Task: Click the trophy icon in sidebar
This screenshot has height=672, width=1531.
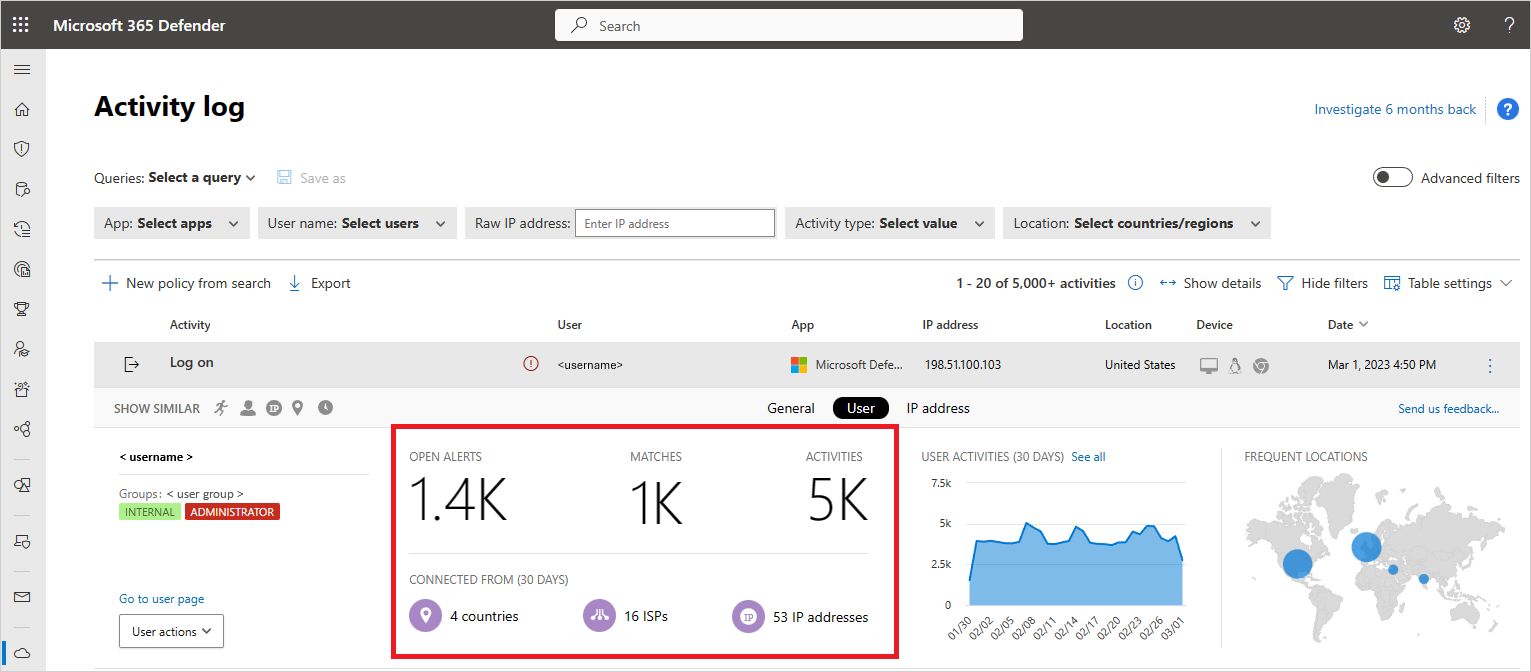Action: click(21, 309)
